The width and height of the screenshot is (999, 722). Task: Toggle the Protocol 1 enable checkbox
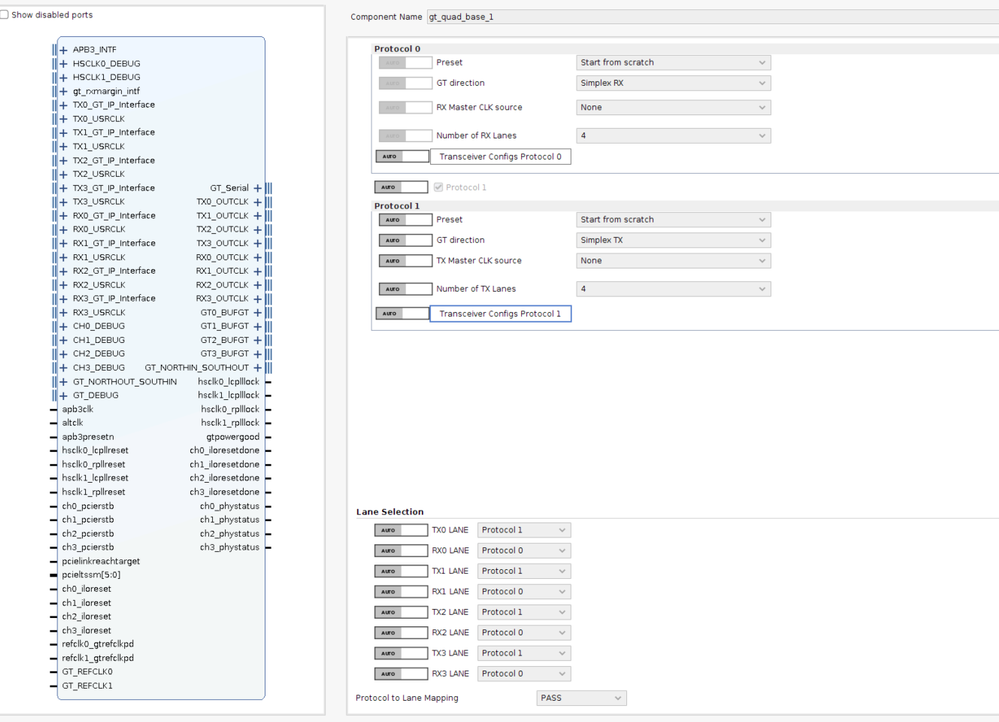coord(438,187)
